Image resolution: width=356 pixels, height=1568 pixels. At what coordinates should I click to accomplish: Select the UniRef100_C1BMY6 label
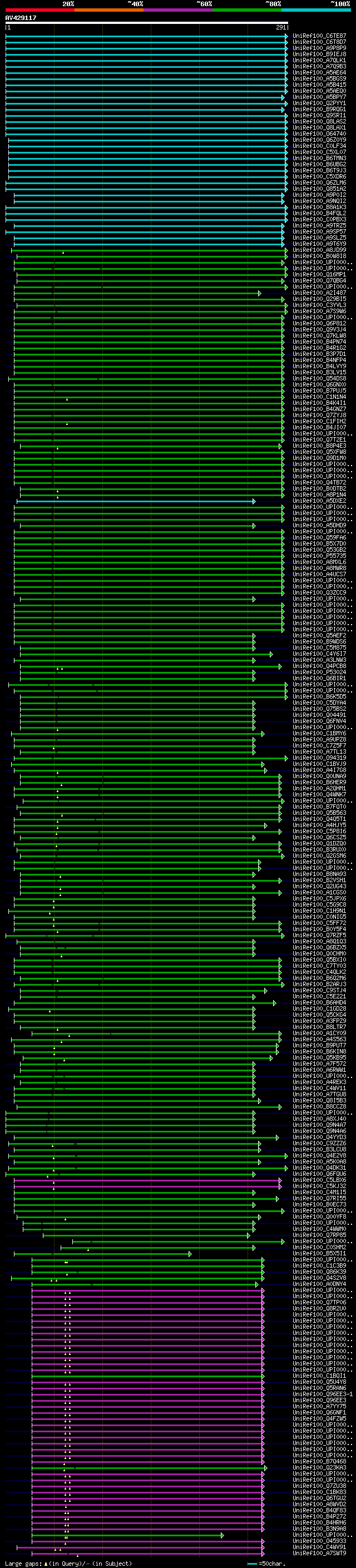(x=319, y=734)
